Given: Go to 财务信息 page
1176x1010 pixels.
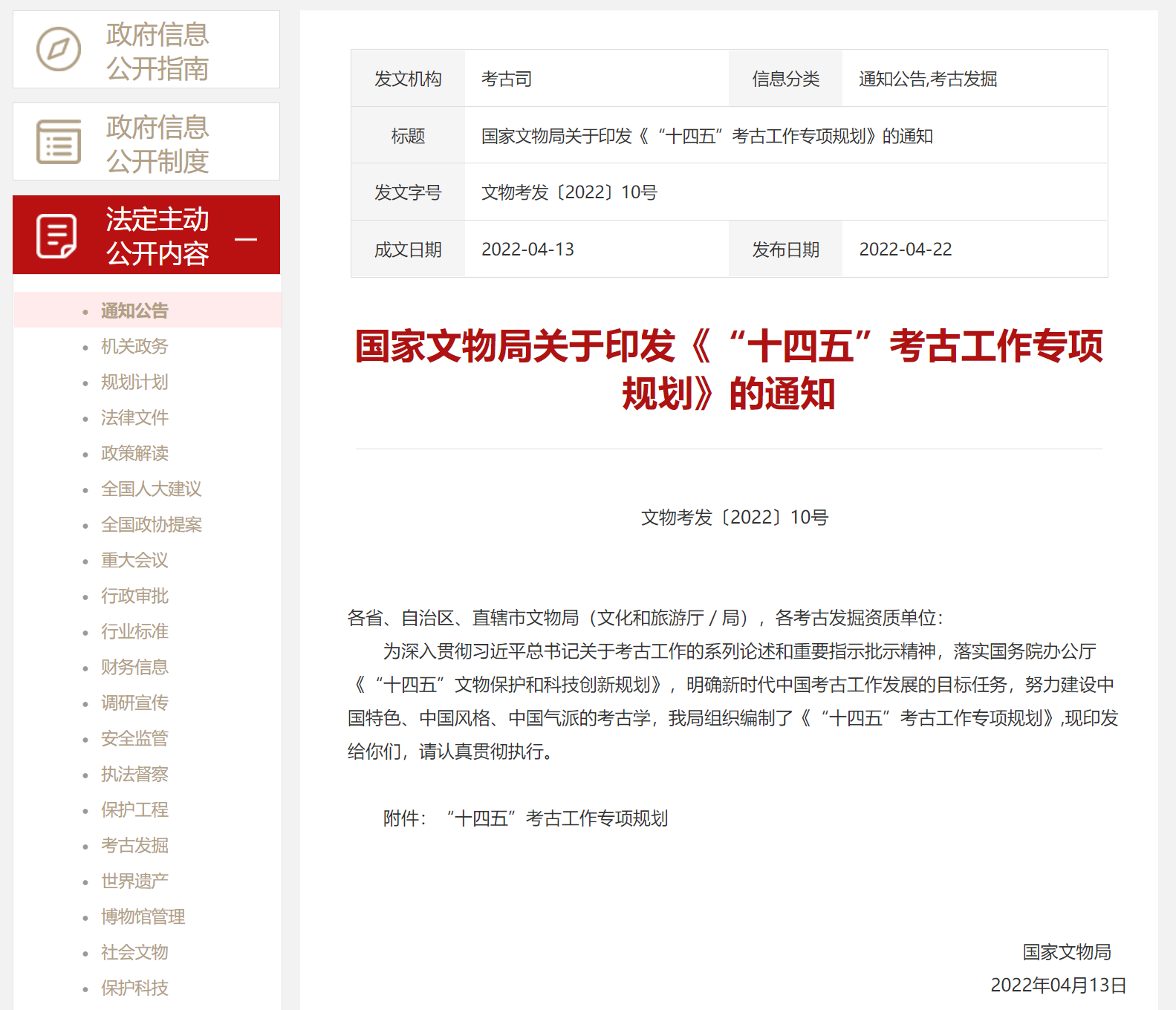Looking at the screenshot, I should (134, 667).
